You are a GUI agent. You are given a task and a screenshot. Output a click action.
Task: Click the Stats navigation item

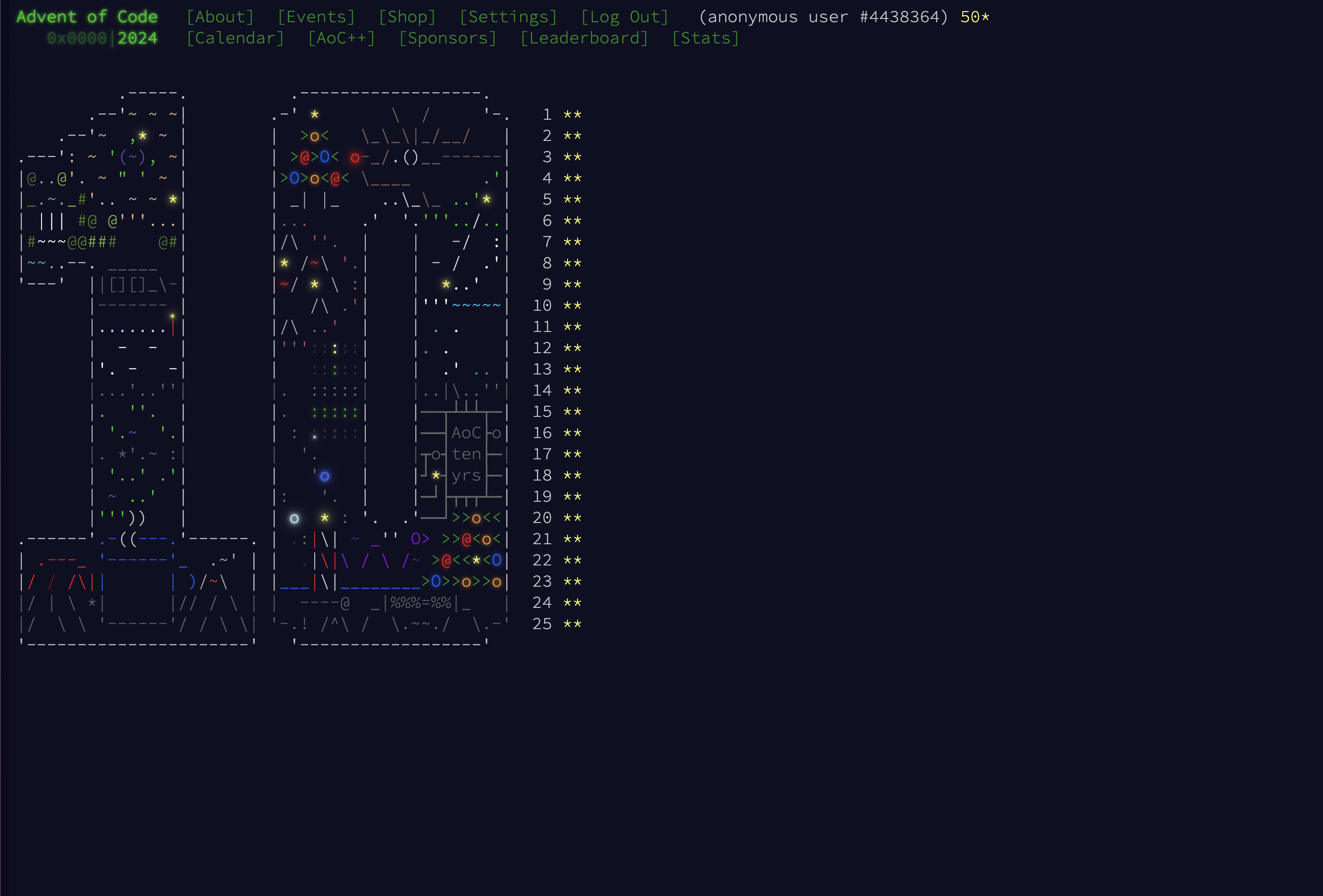[706, 38]
